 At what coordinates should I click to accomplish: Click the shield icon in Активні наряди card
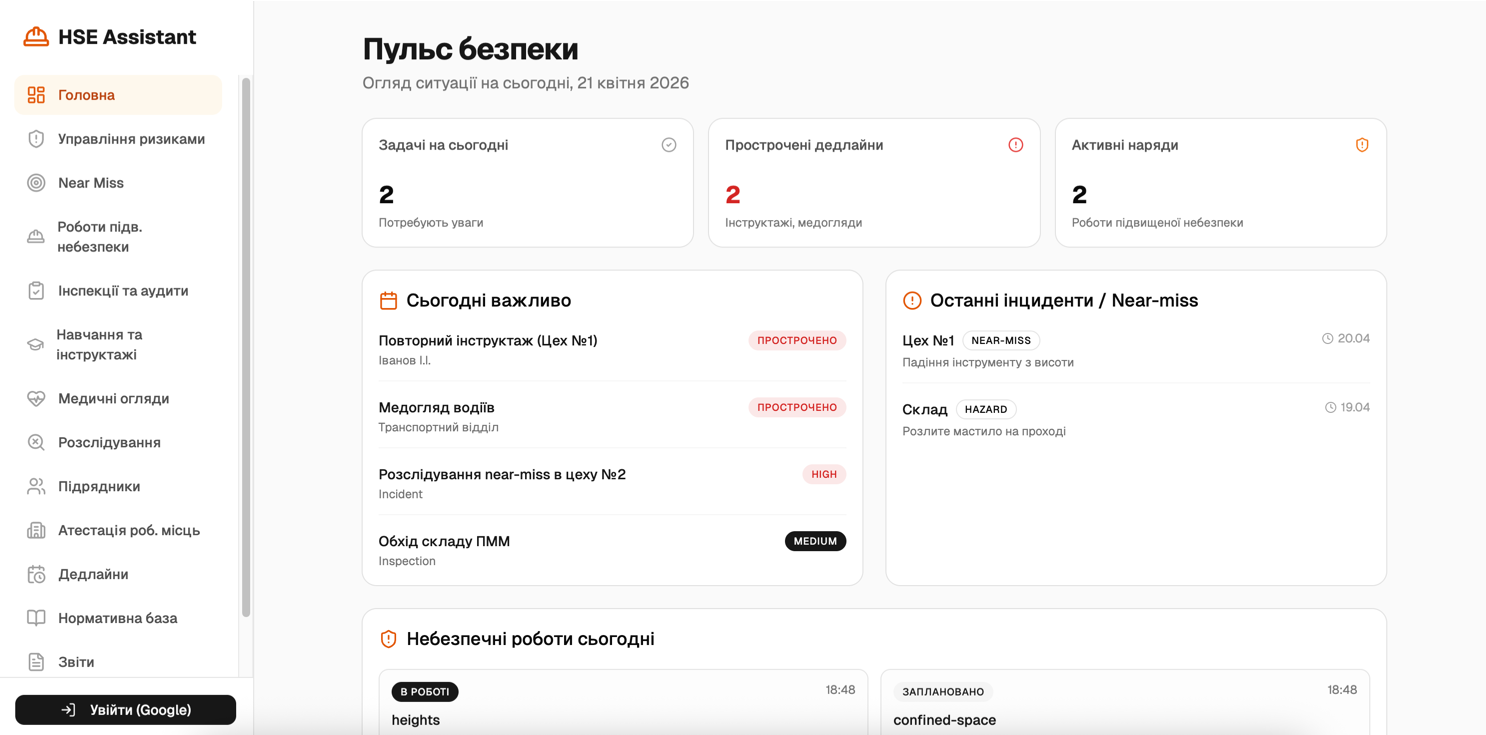pyautogui.click(x=1361, y=145)
